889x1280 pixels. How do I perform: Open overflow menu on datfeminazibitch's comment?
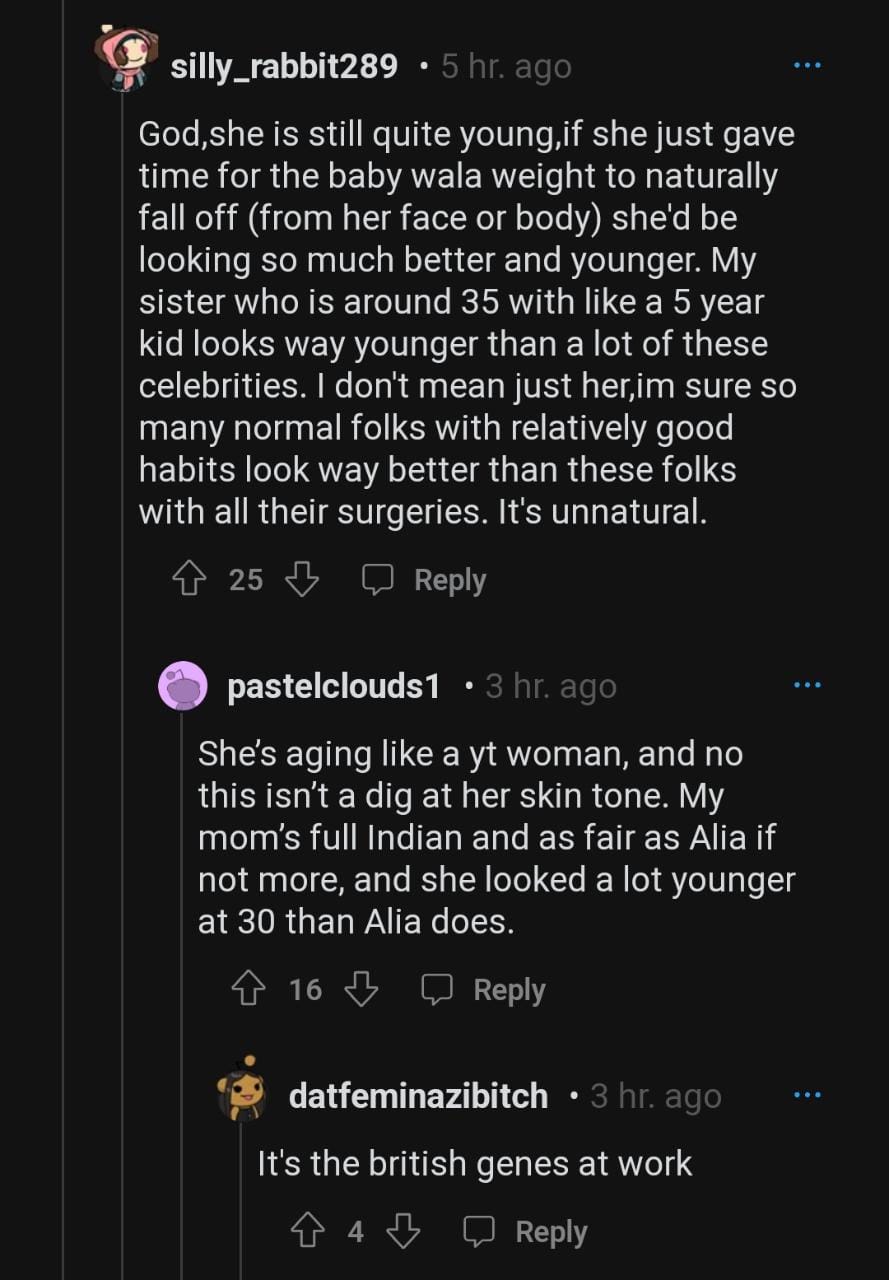[x=806, y=1095]
